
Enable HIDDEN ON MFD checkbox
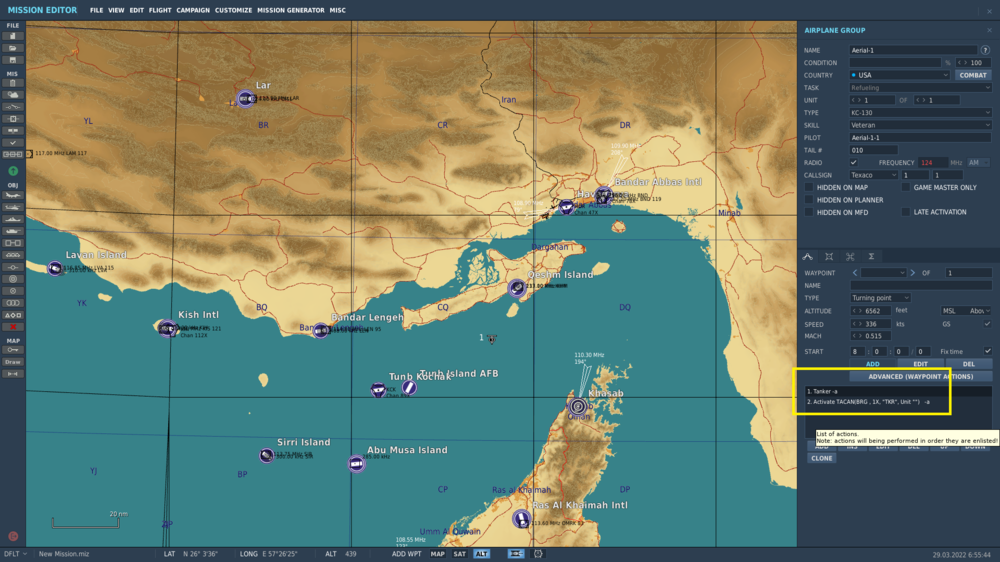[809, 212]
